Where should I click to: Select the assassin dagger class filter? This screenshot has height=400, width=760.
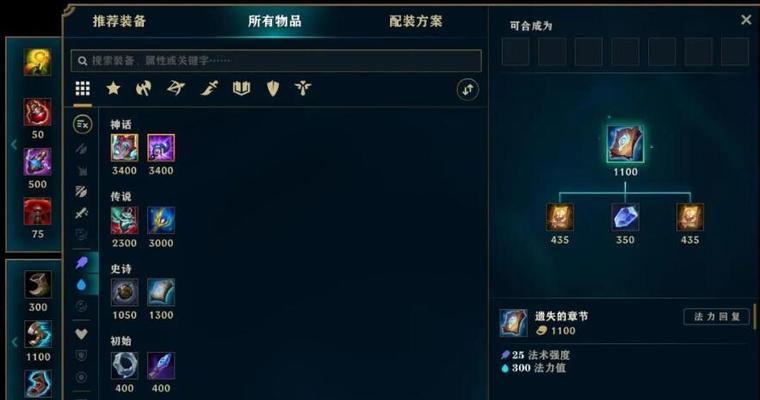pos(209,88)
